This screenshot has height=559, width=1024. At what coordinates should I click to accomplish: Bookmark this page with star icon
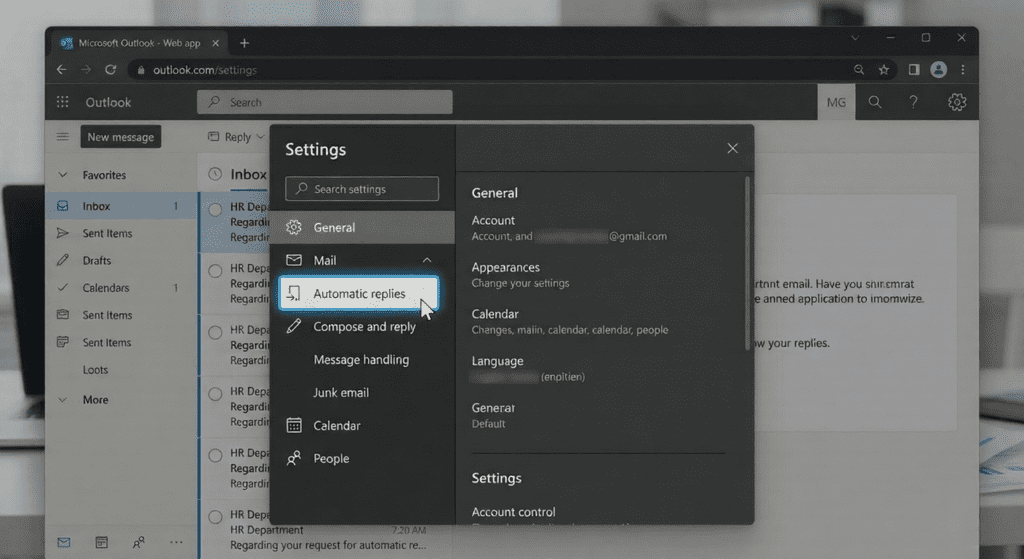[884, 69]
